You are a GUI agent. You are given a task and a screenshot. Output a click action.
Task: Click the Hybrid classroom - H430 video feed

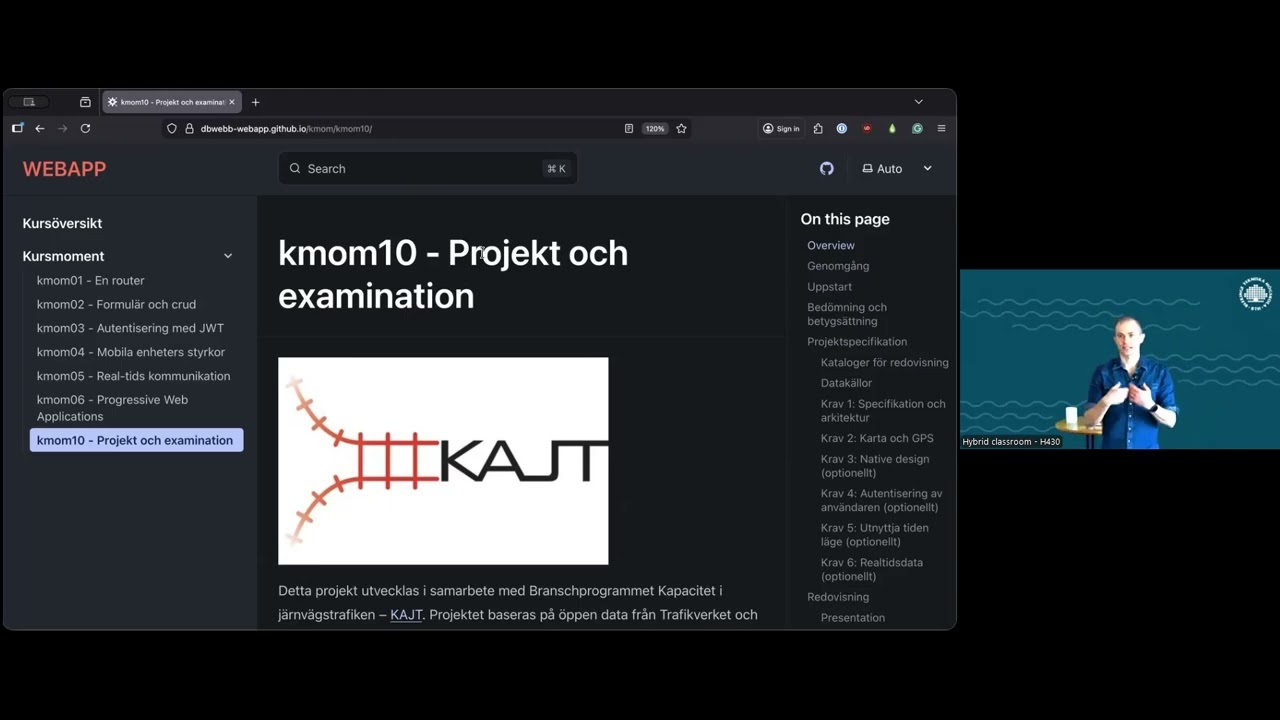pyautogui.click(x=1120, y=359)
